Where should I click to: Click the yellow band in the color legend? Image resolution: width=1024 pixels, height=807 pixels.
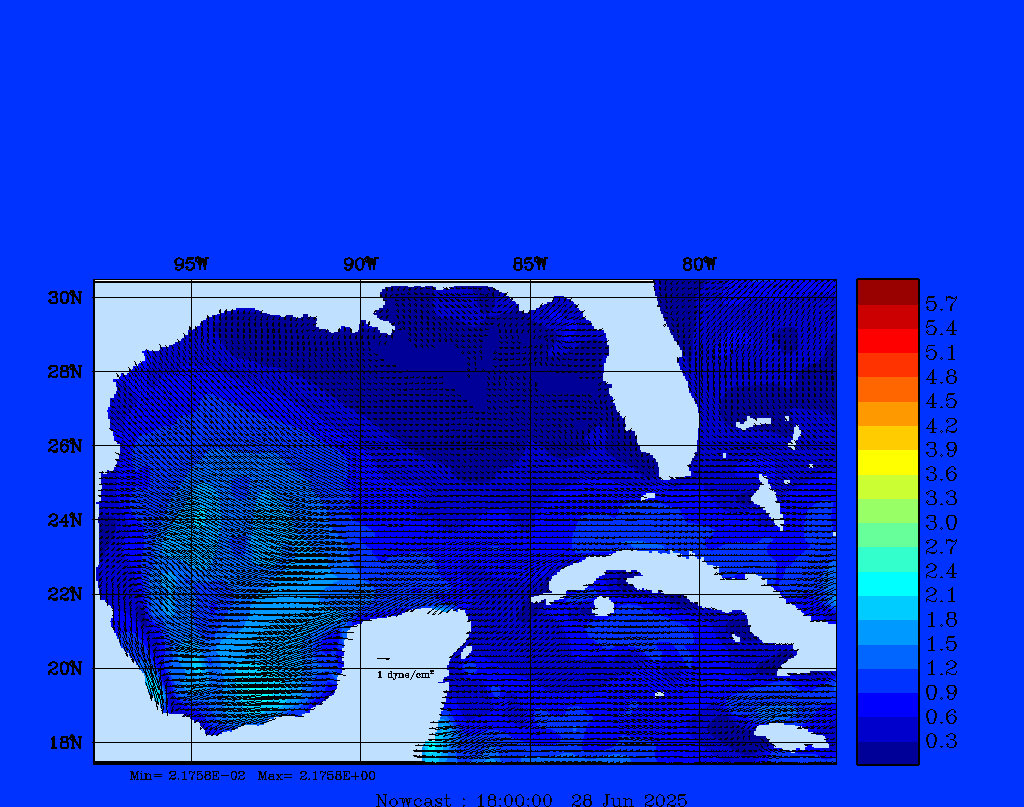click(x=887, y=462)
